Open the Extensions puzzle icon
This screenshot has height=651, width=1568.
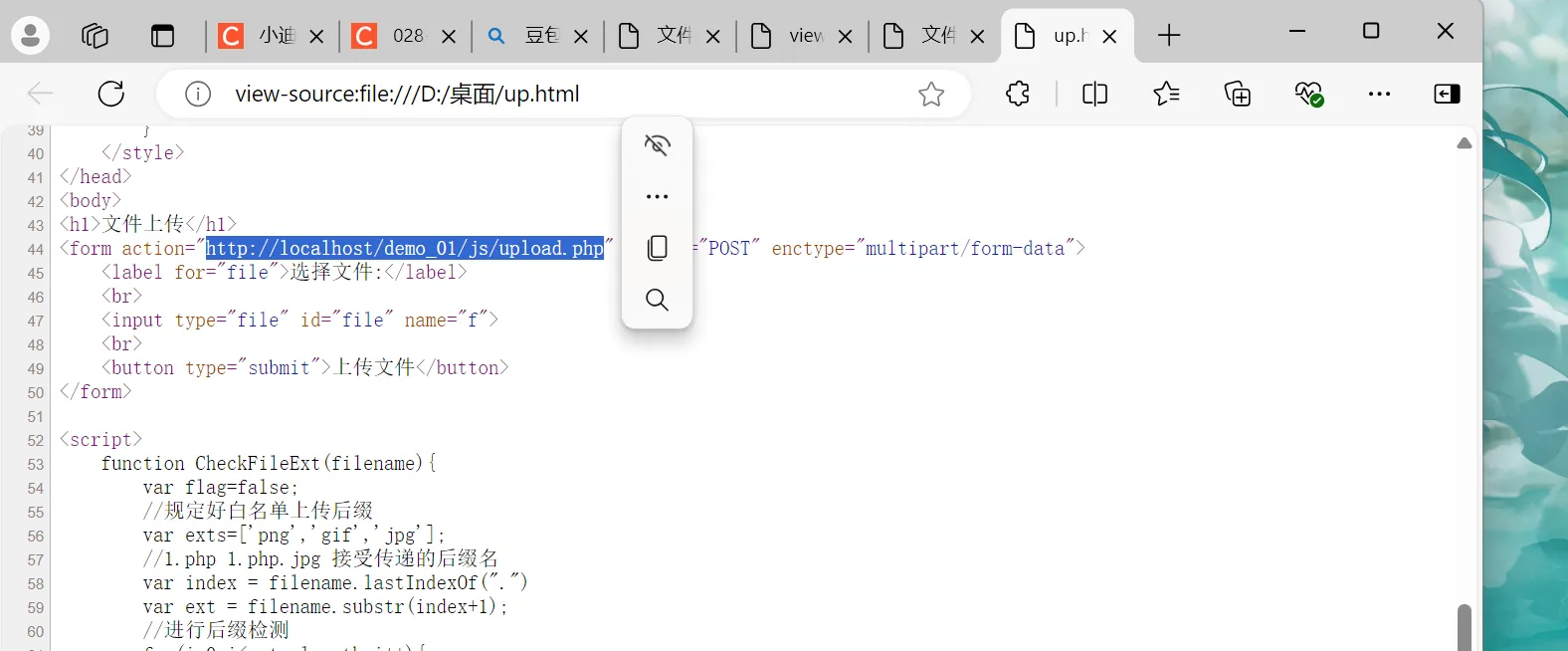(1018, 94)
